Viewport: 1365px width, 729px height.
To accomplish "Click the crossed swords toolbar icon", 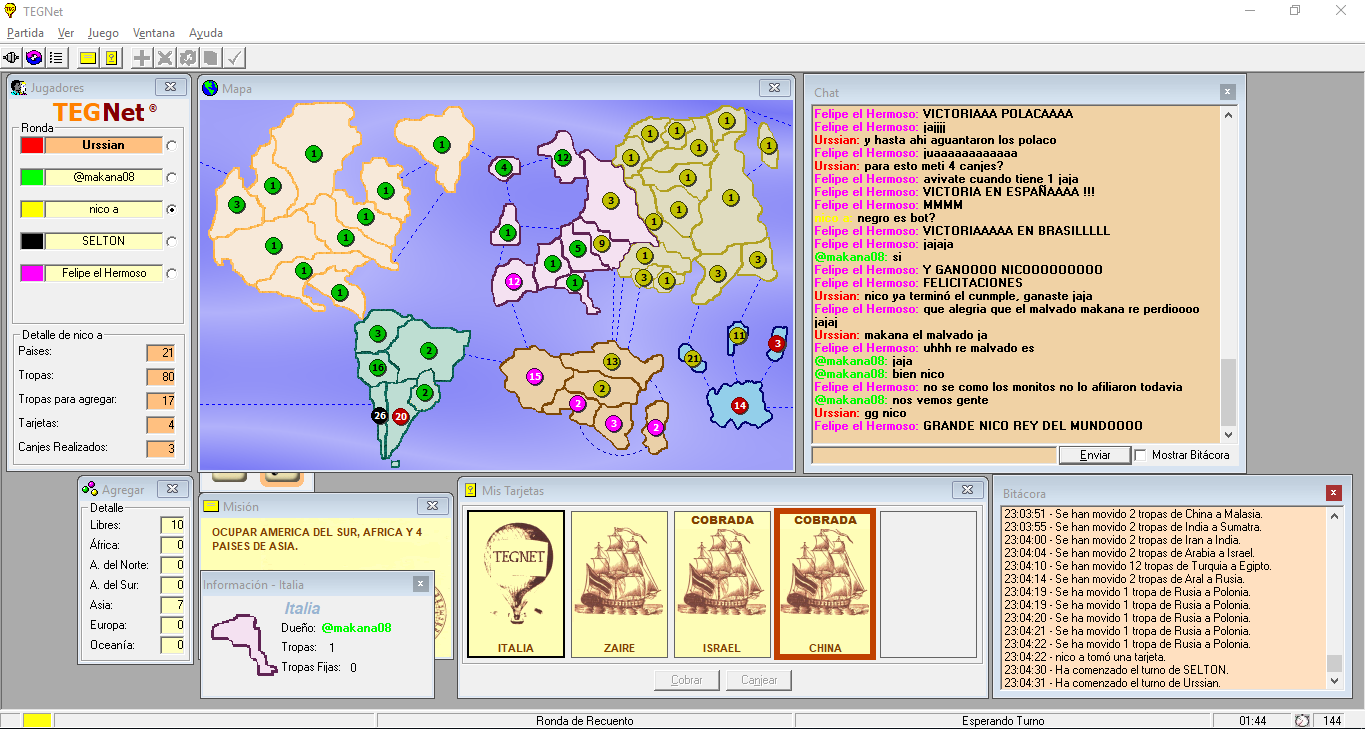I will click(x=165, y=58).
